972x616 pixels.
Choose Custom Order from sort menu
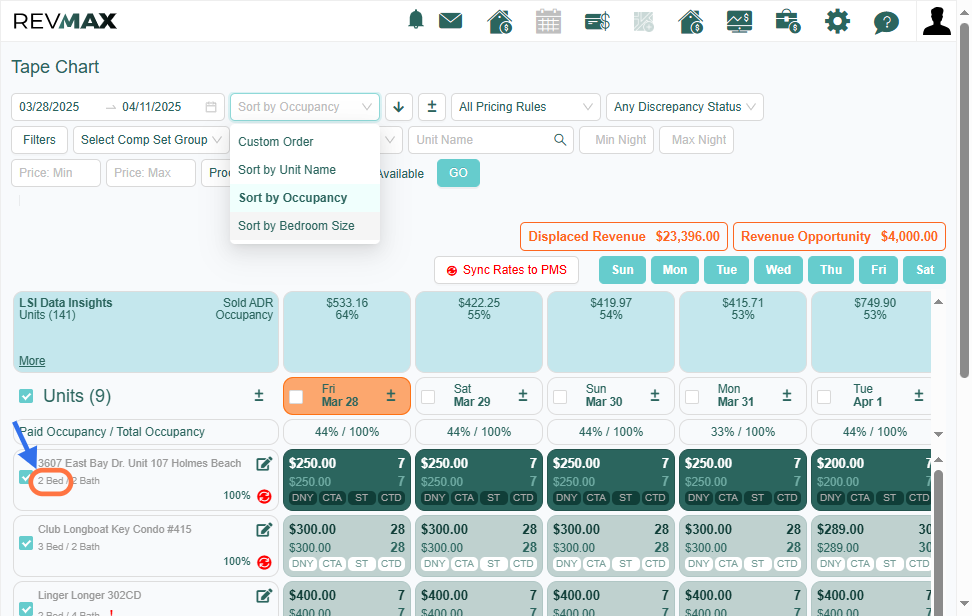(304, 142)
